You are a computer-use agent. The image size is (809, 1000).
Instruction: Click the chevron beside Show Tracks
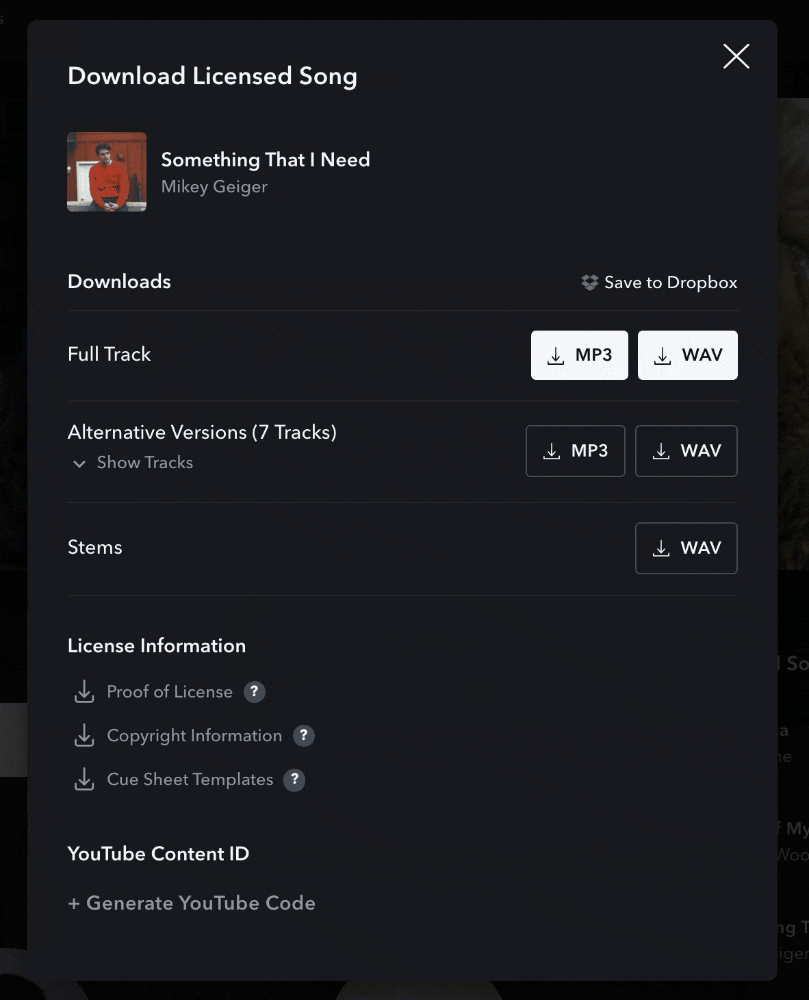click(x=79, y=463)
